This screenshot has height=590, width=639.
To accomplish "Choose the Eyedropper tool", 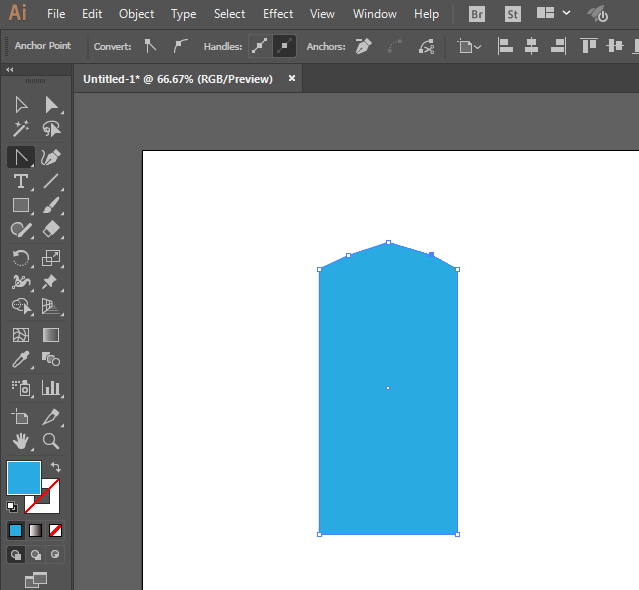I will pyautogui.click(x=20, y=360).
